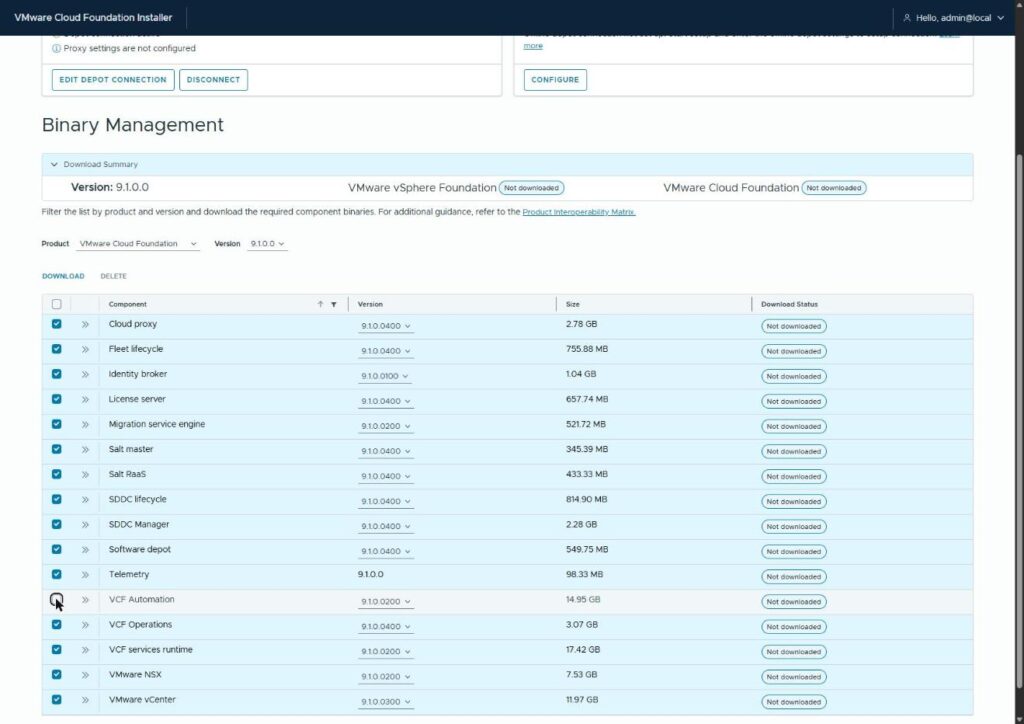Expand details for Salt master row

pyautogui.click(x=85, y=450)
